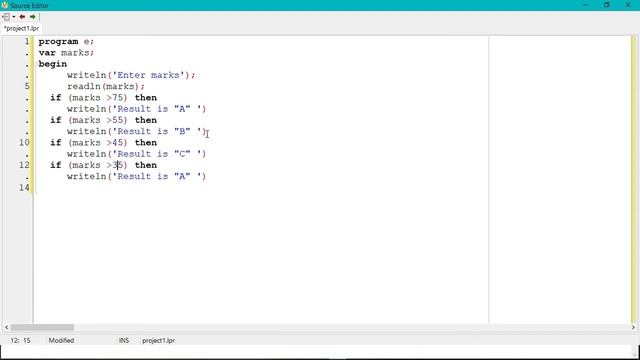Viewport: 640px width, 360px height.
Task: Click the horizontal scrollbar left arrow
Action: (6, 327)
